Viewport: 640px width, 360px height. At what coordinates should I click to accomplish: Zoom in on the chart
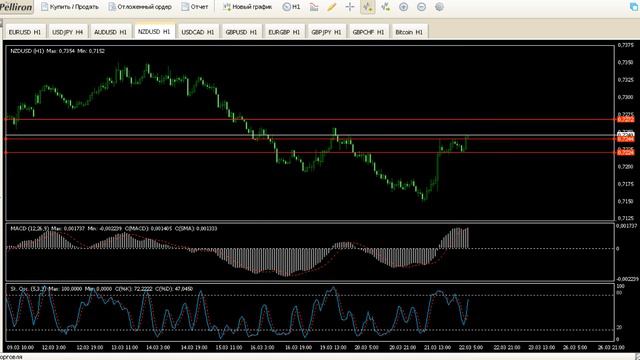(x=404, y=7)
